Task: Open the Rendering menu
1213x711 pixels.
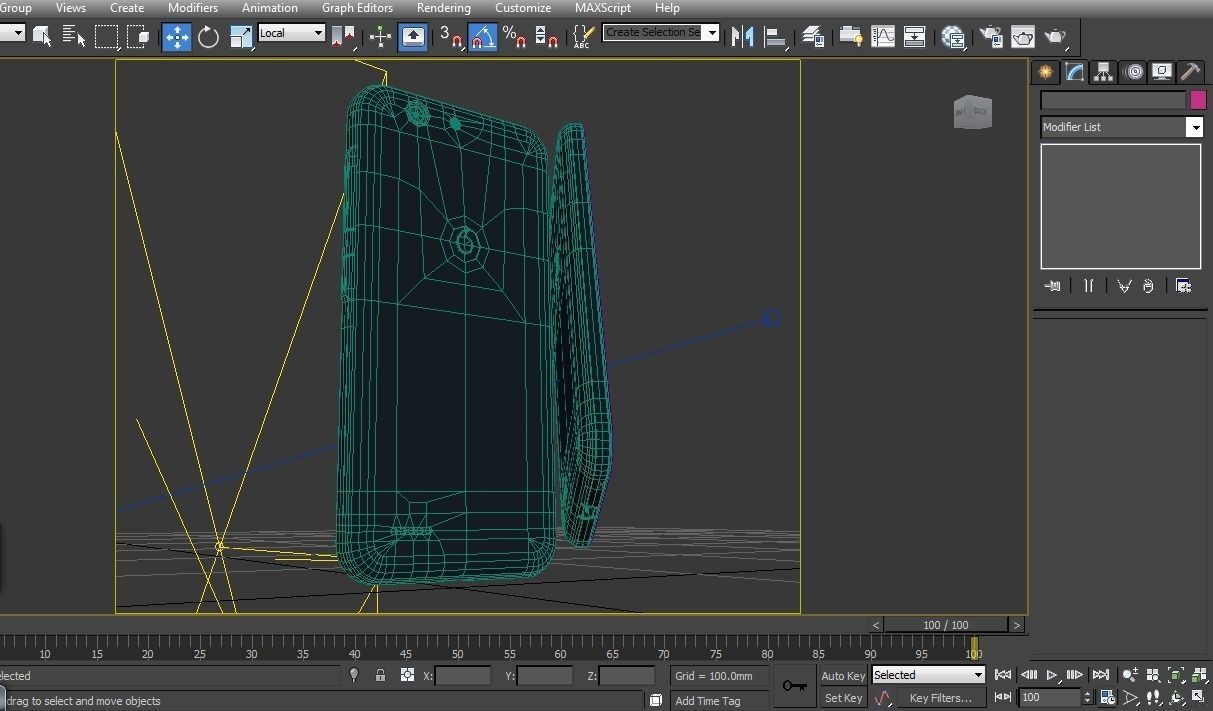Action: point(443,8)
